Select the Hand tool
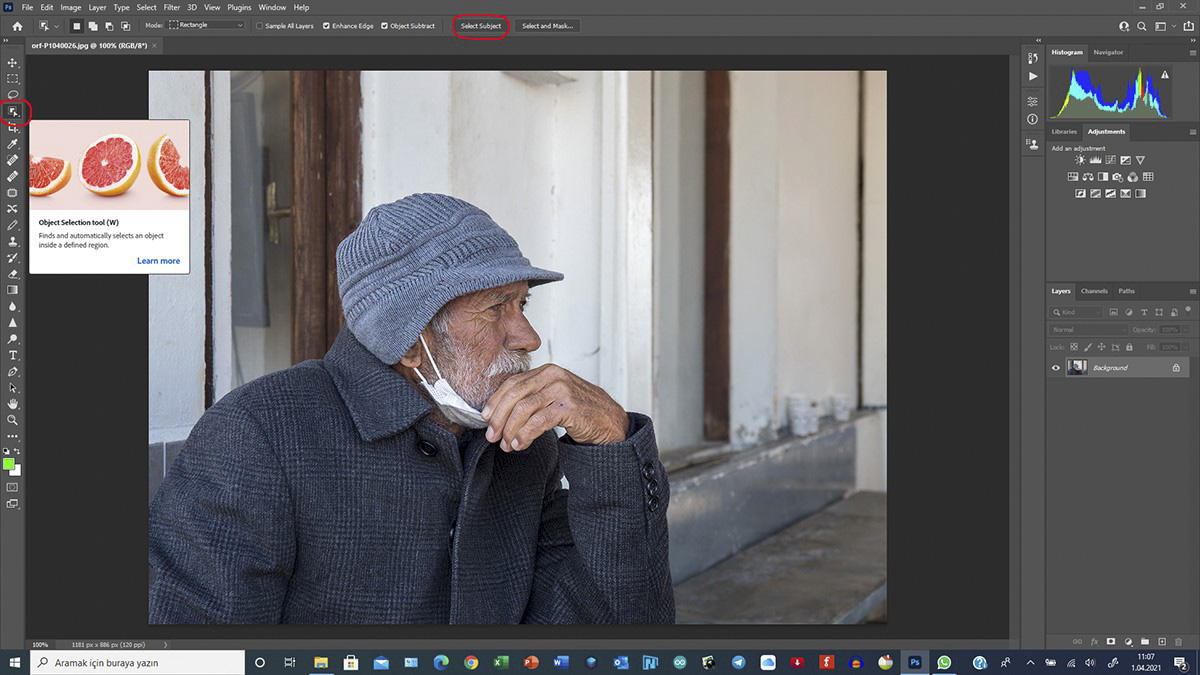 tap(13, 404)
